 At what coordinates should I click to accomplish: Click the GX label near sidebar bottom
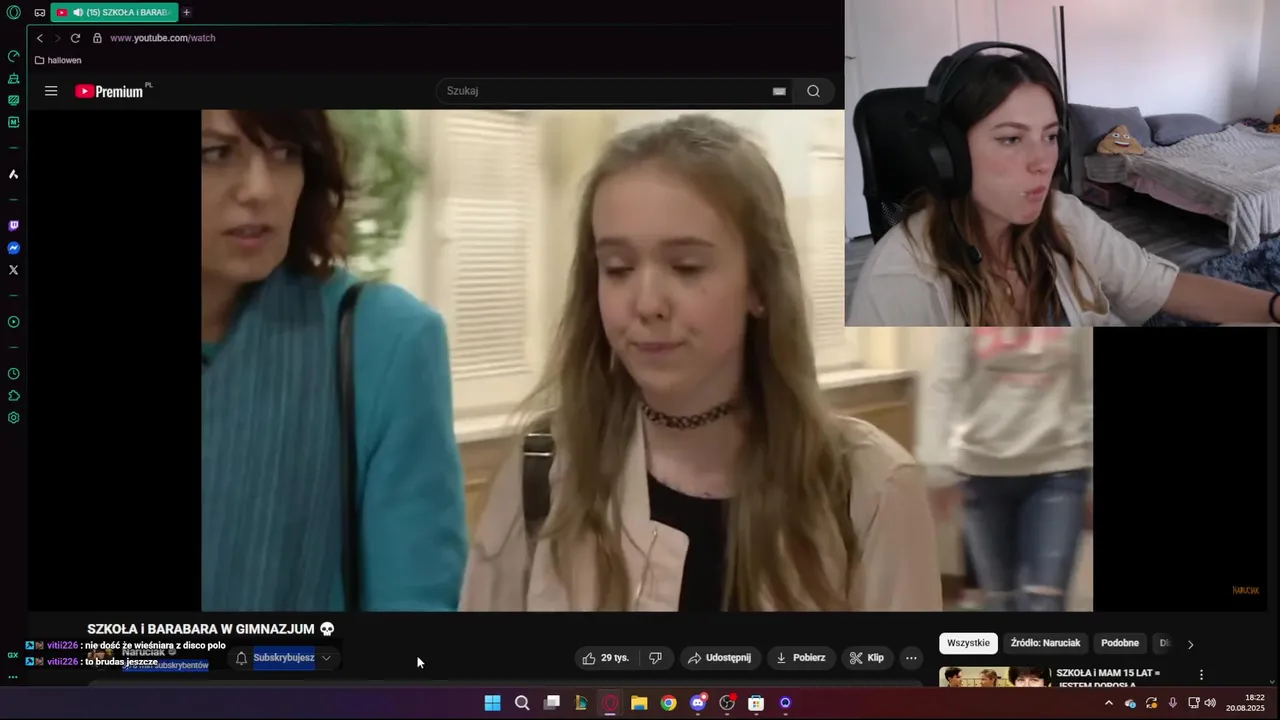(13, 655)
